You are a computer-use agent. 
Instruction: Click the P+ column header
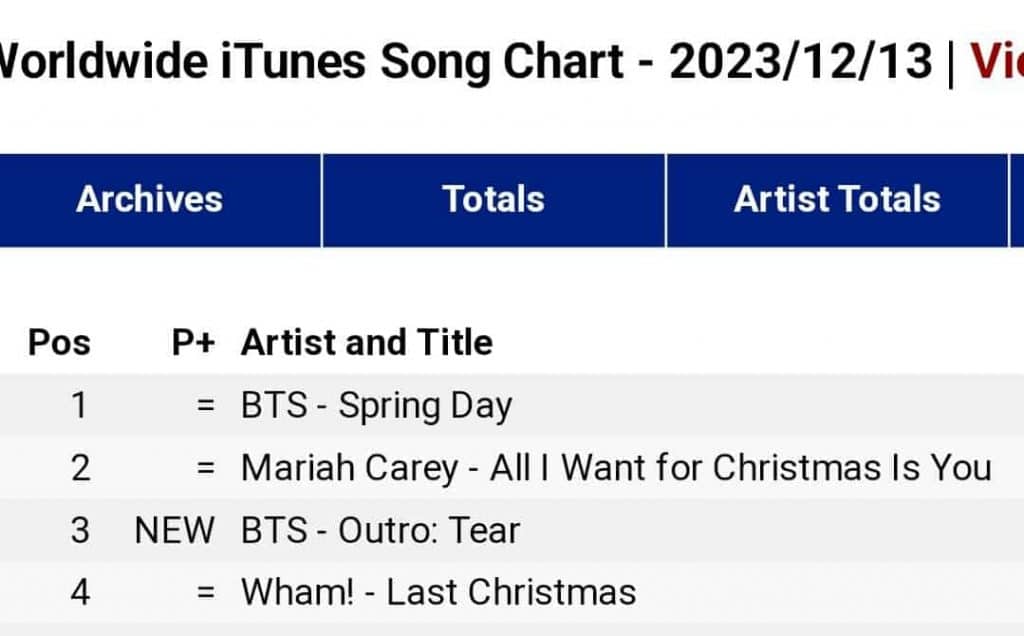point(193,343)
